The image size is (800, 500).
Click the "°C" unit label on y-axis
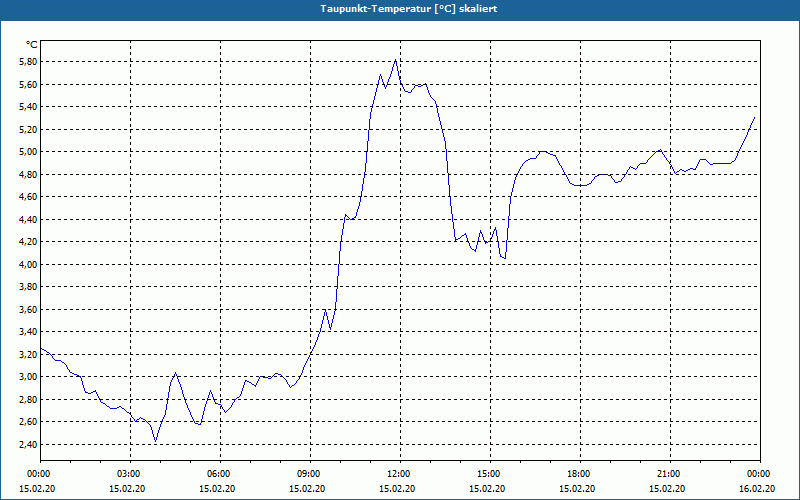[32, 45]
